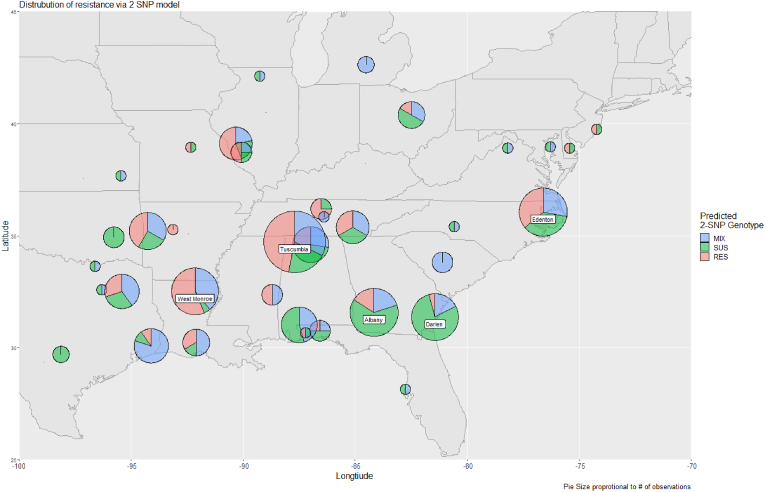Click the three-color pie in Ohio
The height and width of the screenshot is (492, 765).
click(x=411, y=115)
